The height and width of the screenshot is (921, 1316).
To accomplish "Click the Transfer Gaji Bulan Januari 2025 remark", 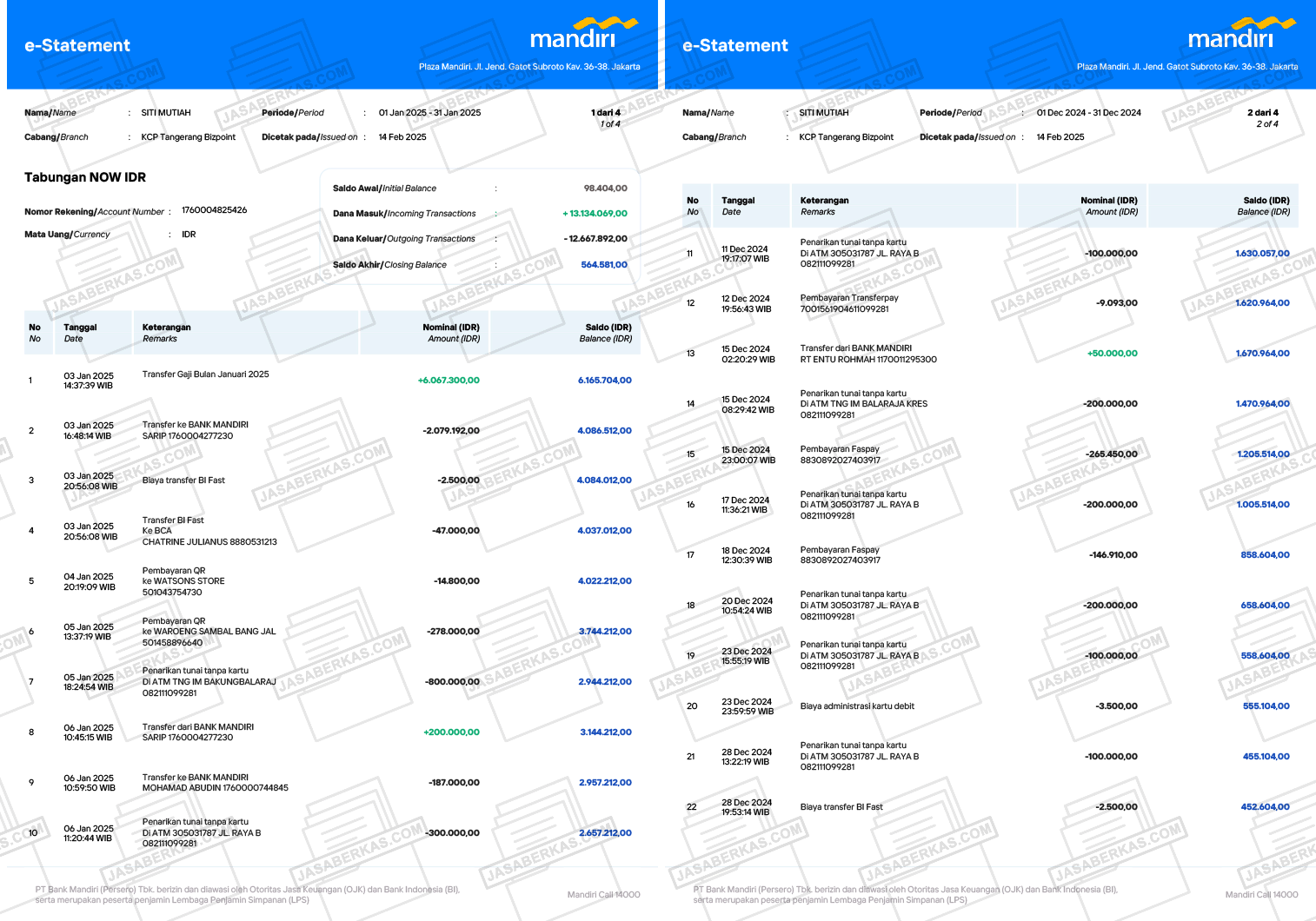I will pyautogui.click(x=205, y=374).
